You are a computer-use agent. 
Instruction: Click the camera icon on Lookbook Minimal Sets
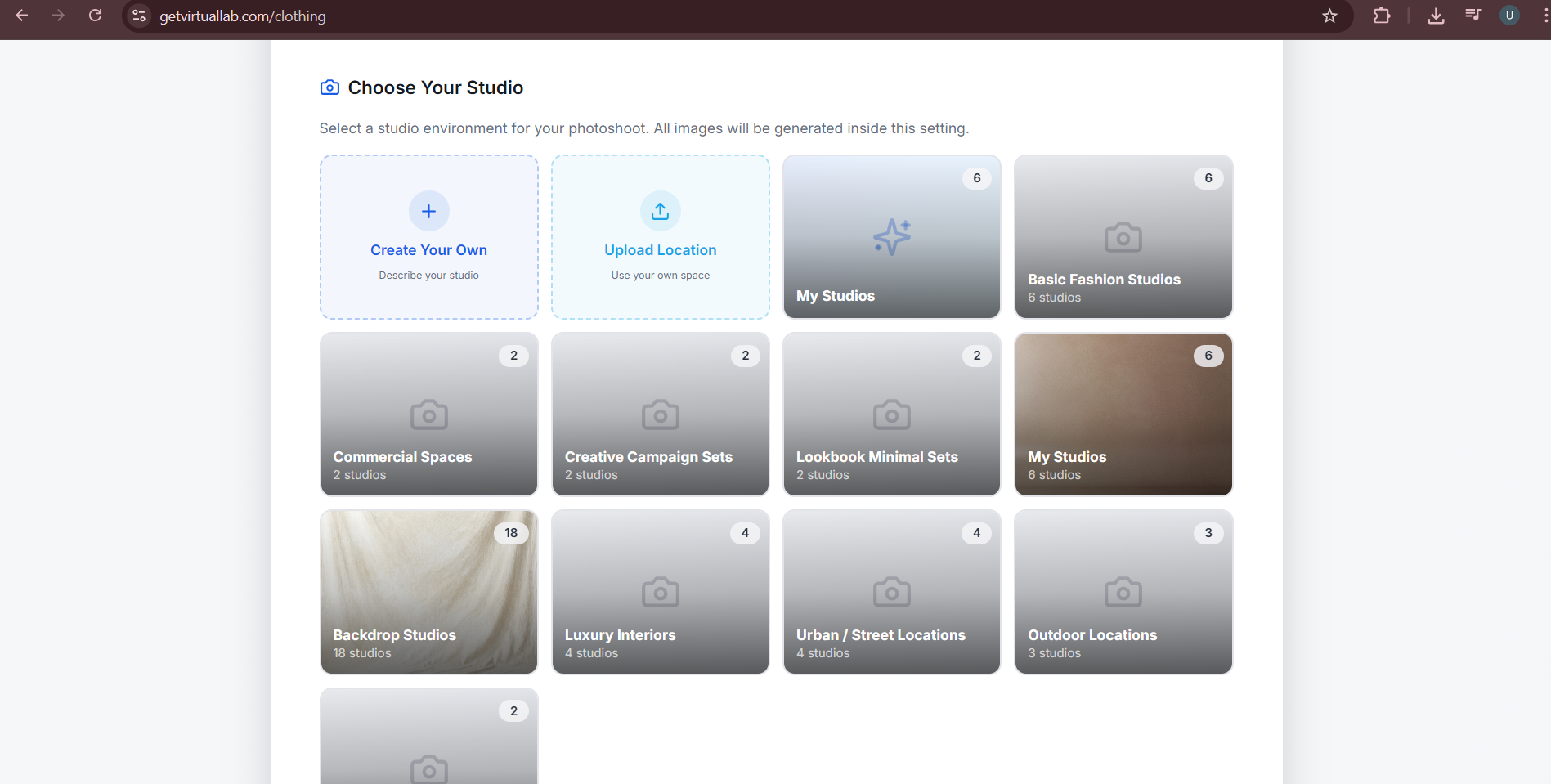pyautogui.click(x=891, y=414)
